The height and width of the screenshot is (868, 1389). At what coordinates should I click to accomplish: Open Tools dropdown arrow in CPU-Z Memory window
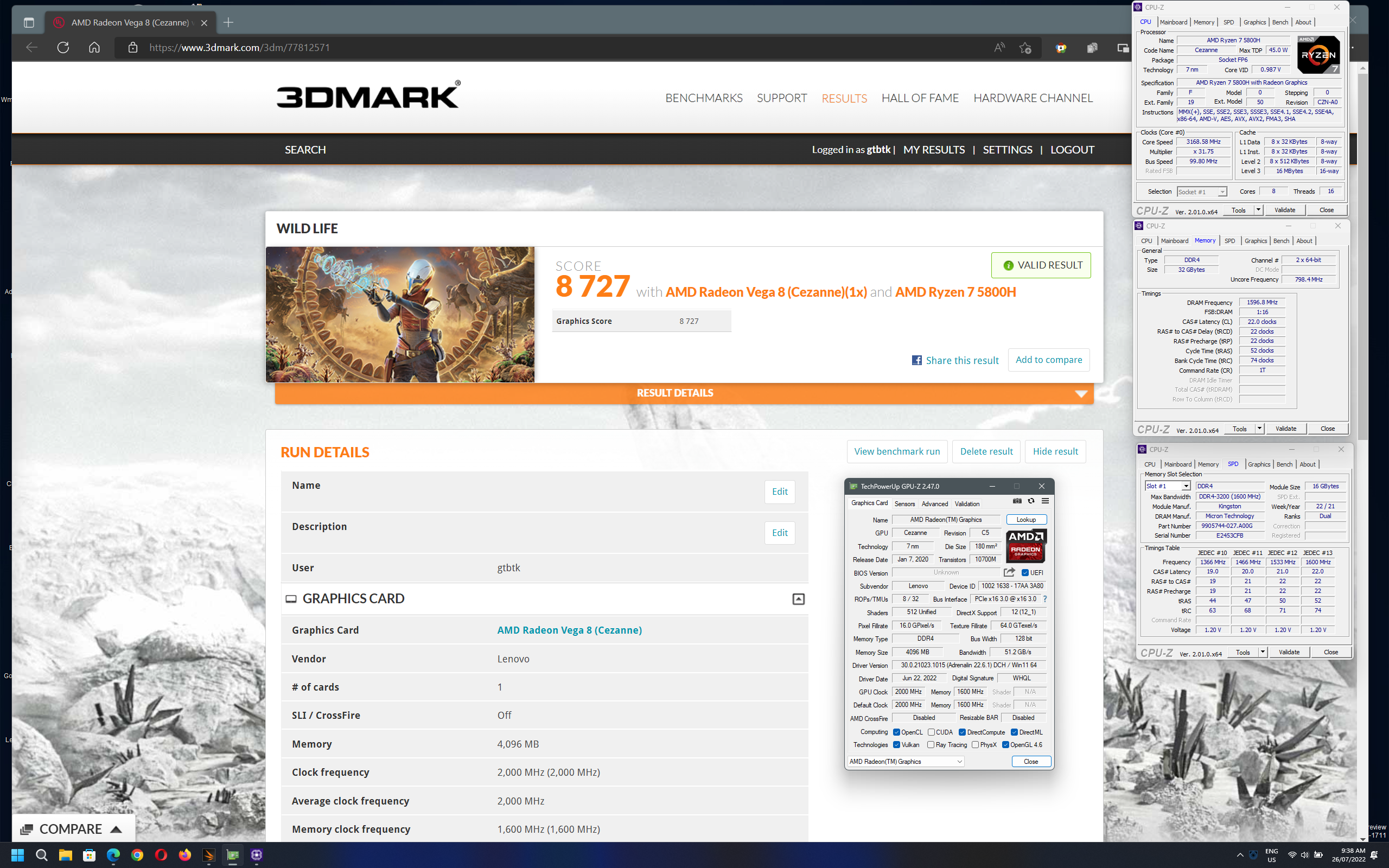[1259, 429]
